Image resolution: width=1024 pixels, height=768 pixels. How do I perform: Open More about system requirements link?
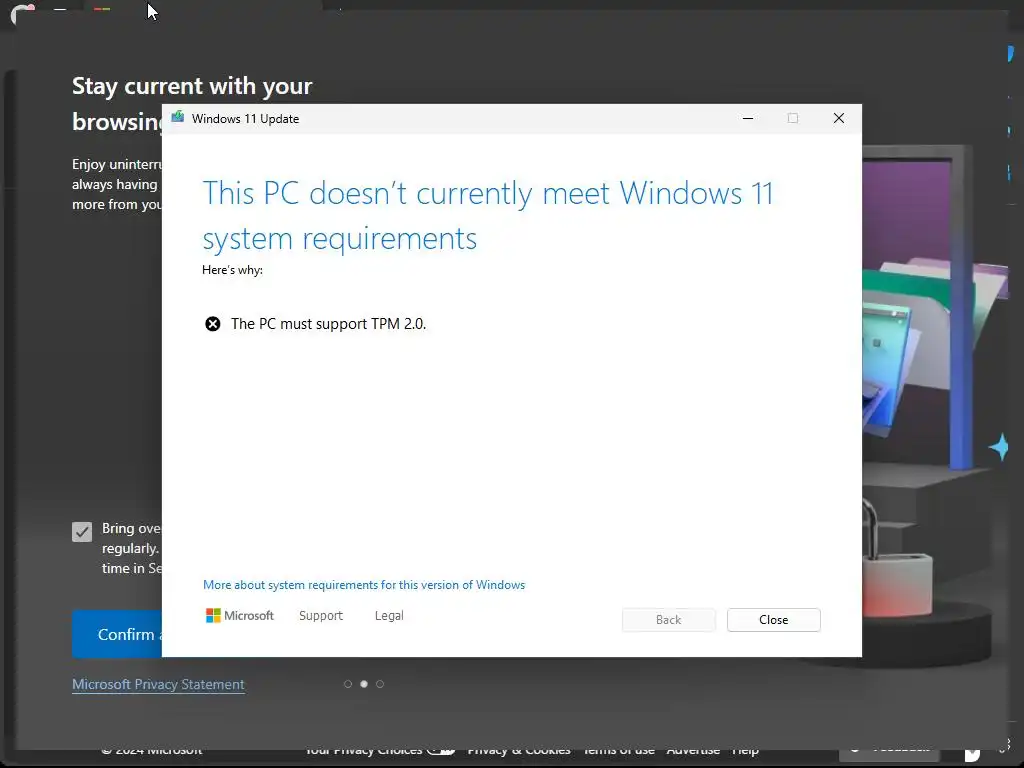364,584
